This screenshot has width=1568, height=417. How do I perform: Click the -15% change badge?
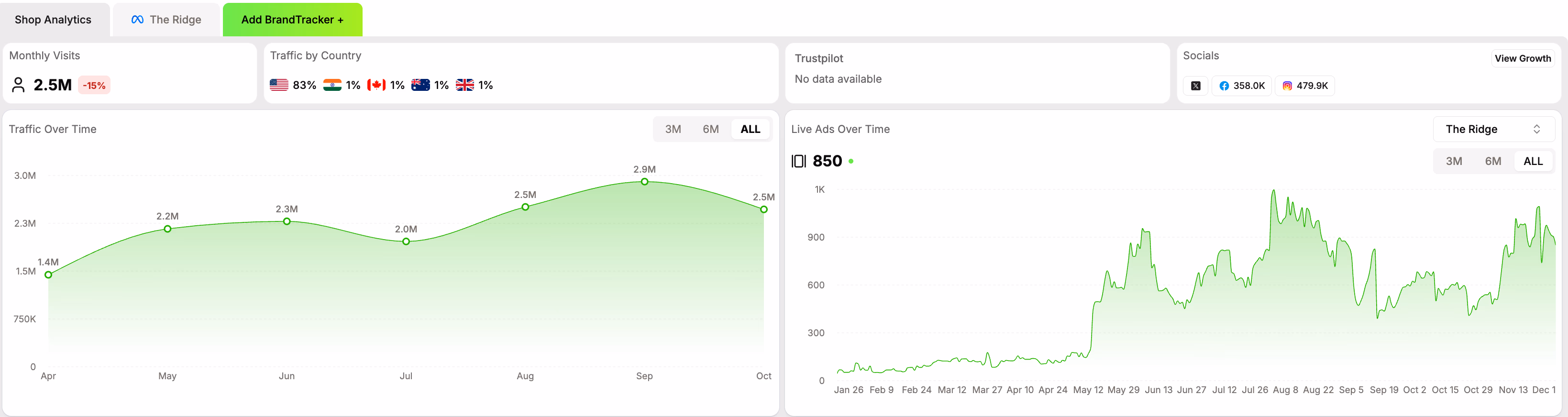(x=94, y=85)
